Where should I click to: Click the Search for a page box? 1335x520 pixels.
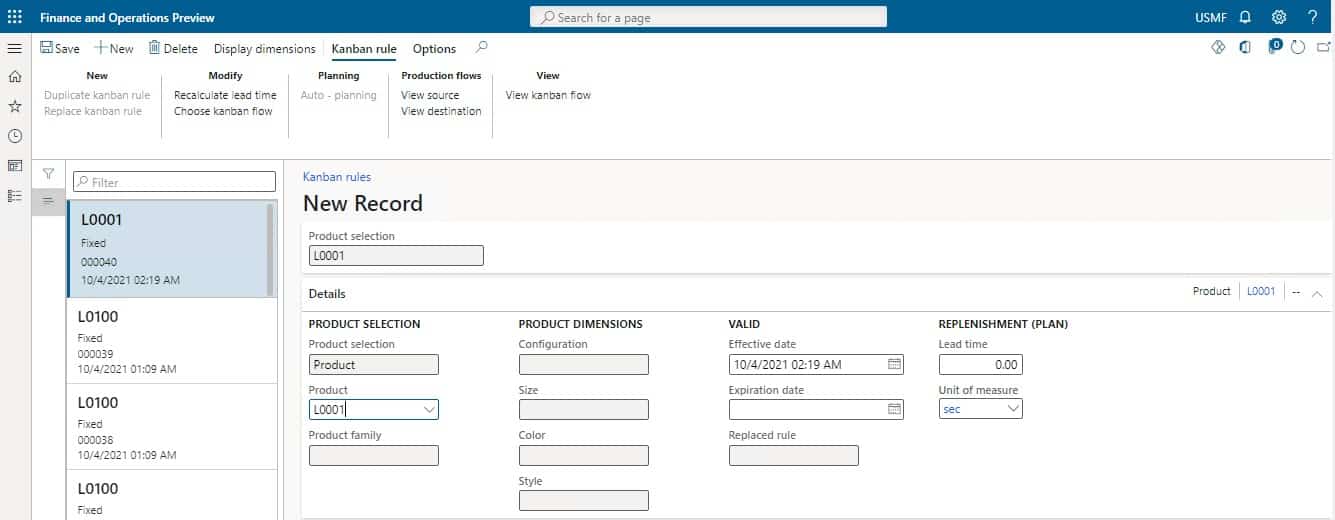click(x=708, y=17)
